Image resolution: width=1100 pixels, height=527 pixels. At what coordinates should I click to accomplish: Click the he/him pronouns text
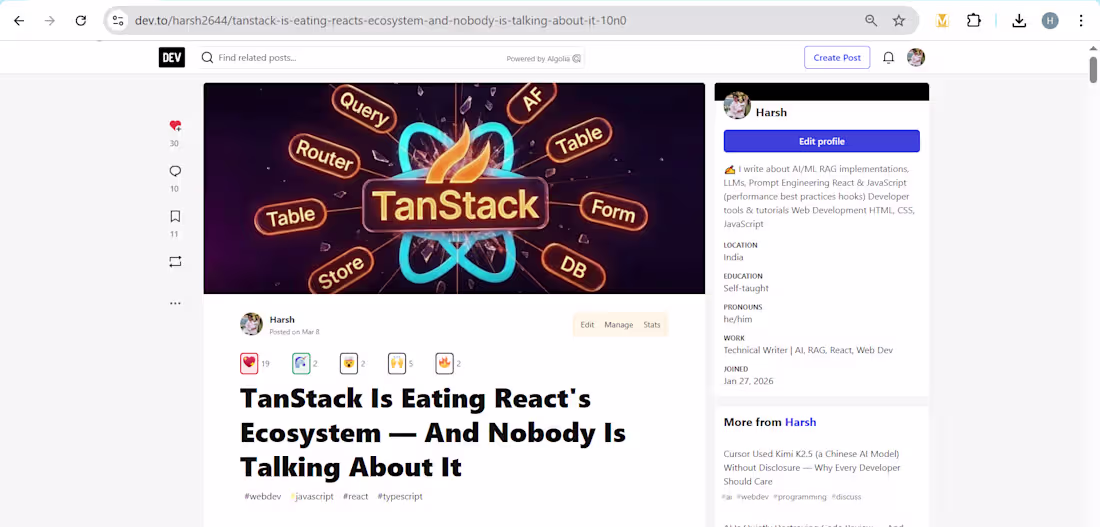[x=738, y=319]
